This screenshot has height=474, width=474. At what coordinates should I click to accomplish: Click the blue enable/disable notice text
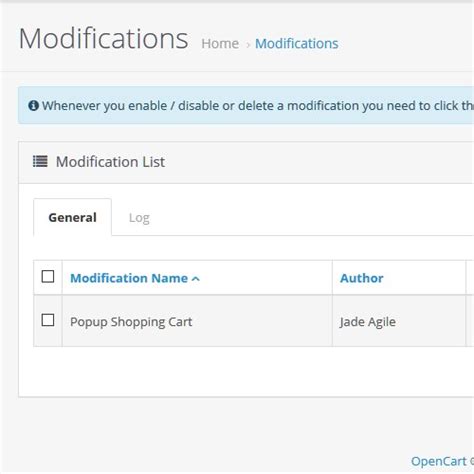(x=258, y=106)
